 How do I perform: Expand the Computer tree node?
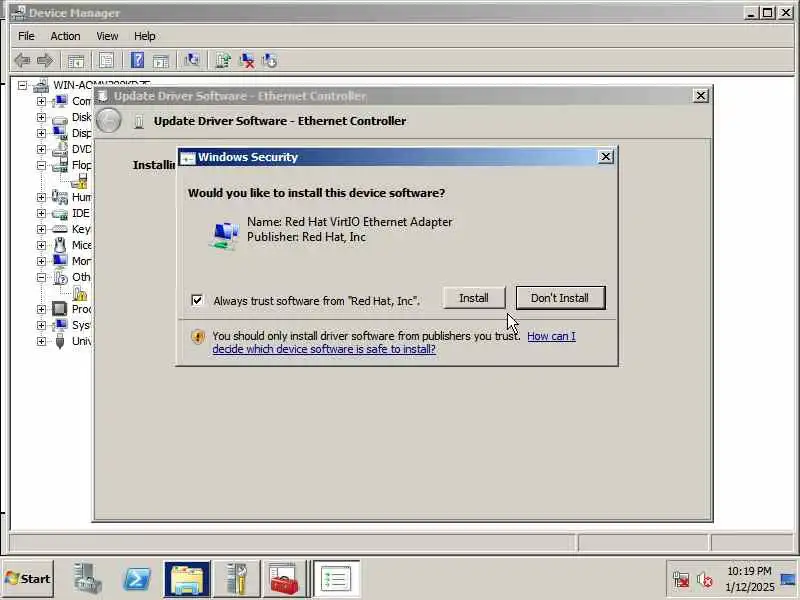tap(41, 101)
